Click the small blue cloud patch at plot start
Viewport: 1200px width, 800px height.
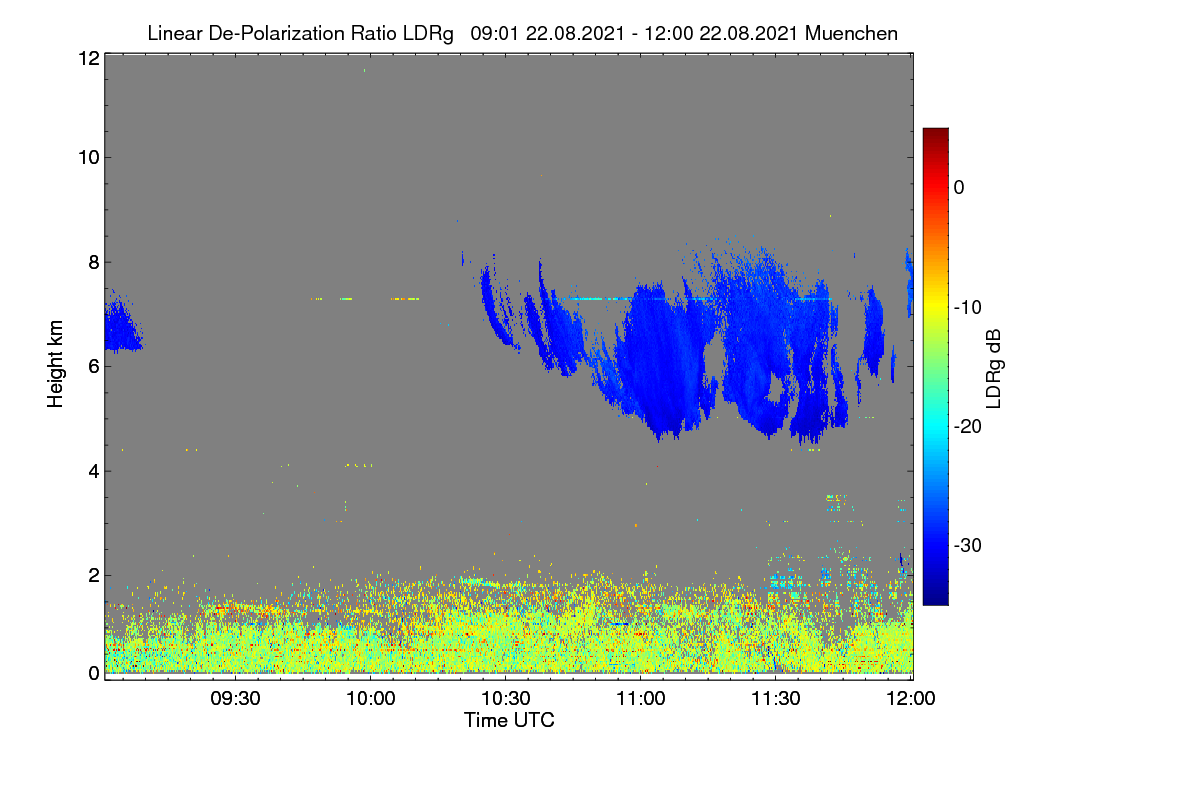122,323
